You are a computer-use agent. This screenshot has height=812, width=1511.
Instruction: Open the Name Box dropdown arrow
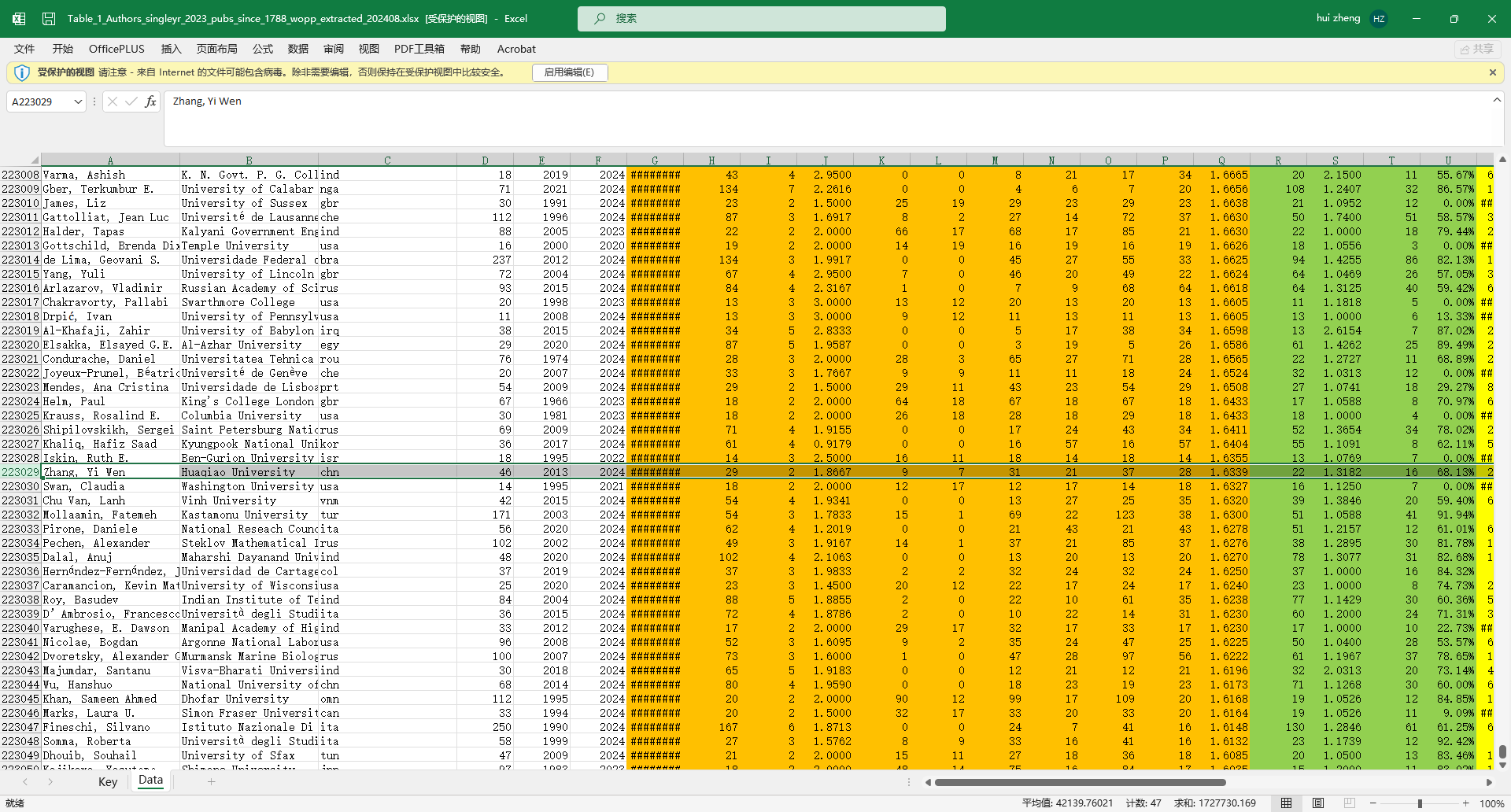coord(78,101)
